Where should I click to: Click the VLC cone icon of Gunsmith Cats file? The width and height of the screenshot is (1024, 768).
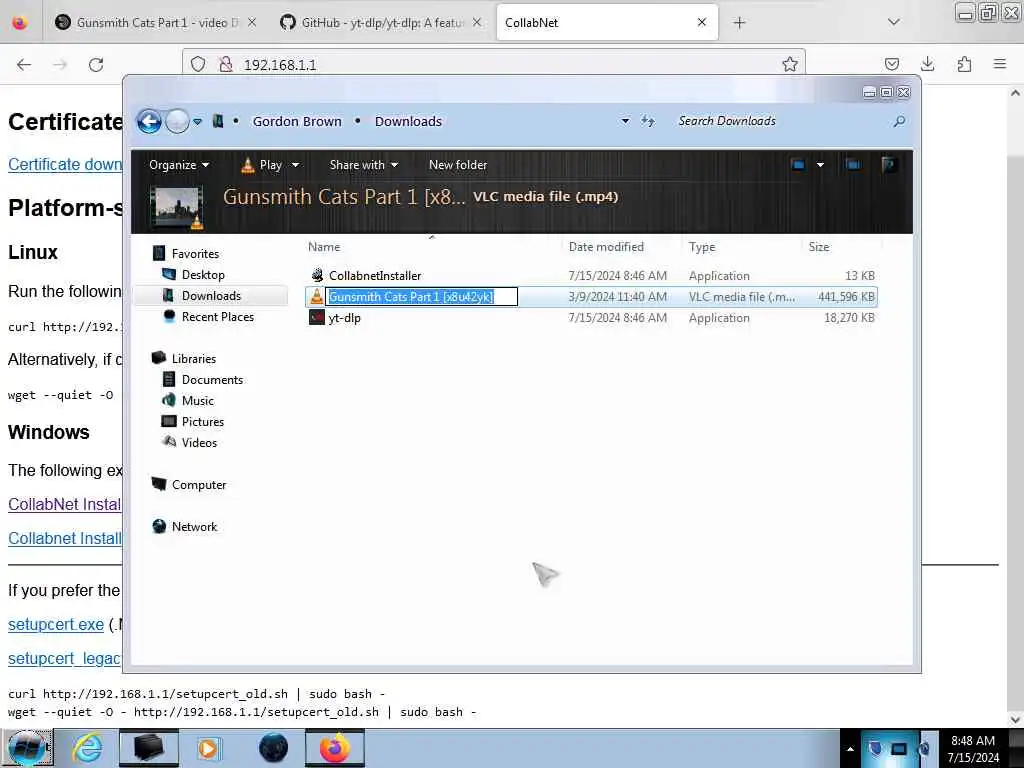(x=317, y=296)
